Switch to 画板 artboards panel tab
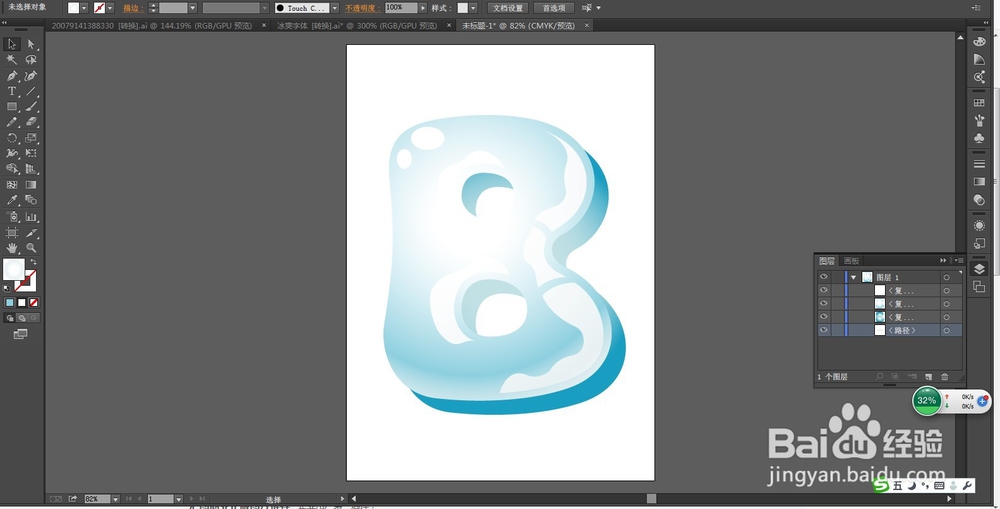Screen dimensions: 1000x509 [851, 261]
